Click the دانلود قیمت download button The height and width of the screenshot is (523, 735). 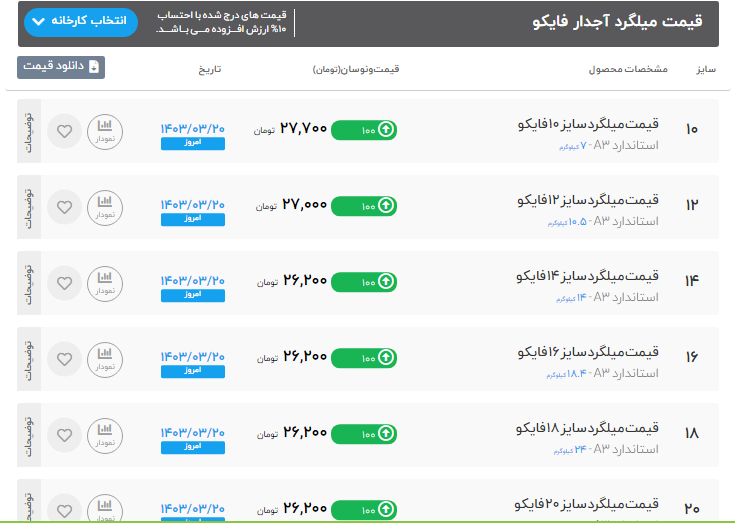click(61, 67)
